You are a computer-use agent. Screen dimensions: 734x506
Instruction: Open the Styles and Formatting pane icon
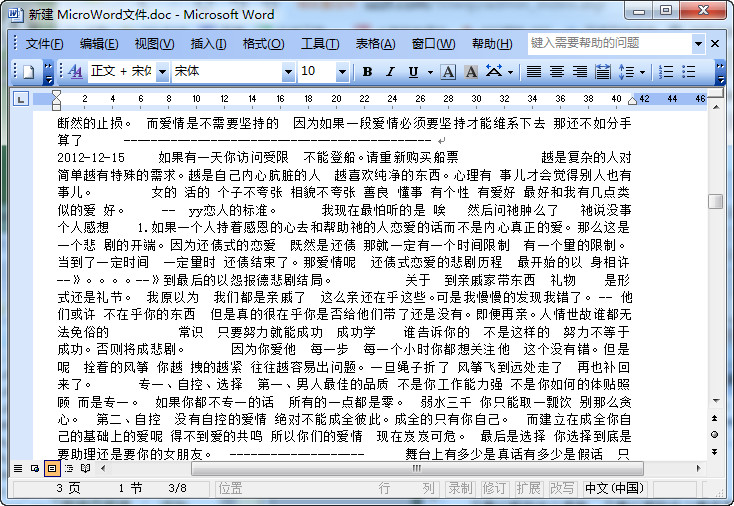[75, 72]
